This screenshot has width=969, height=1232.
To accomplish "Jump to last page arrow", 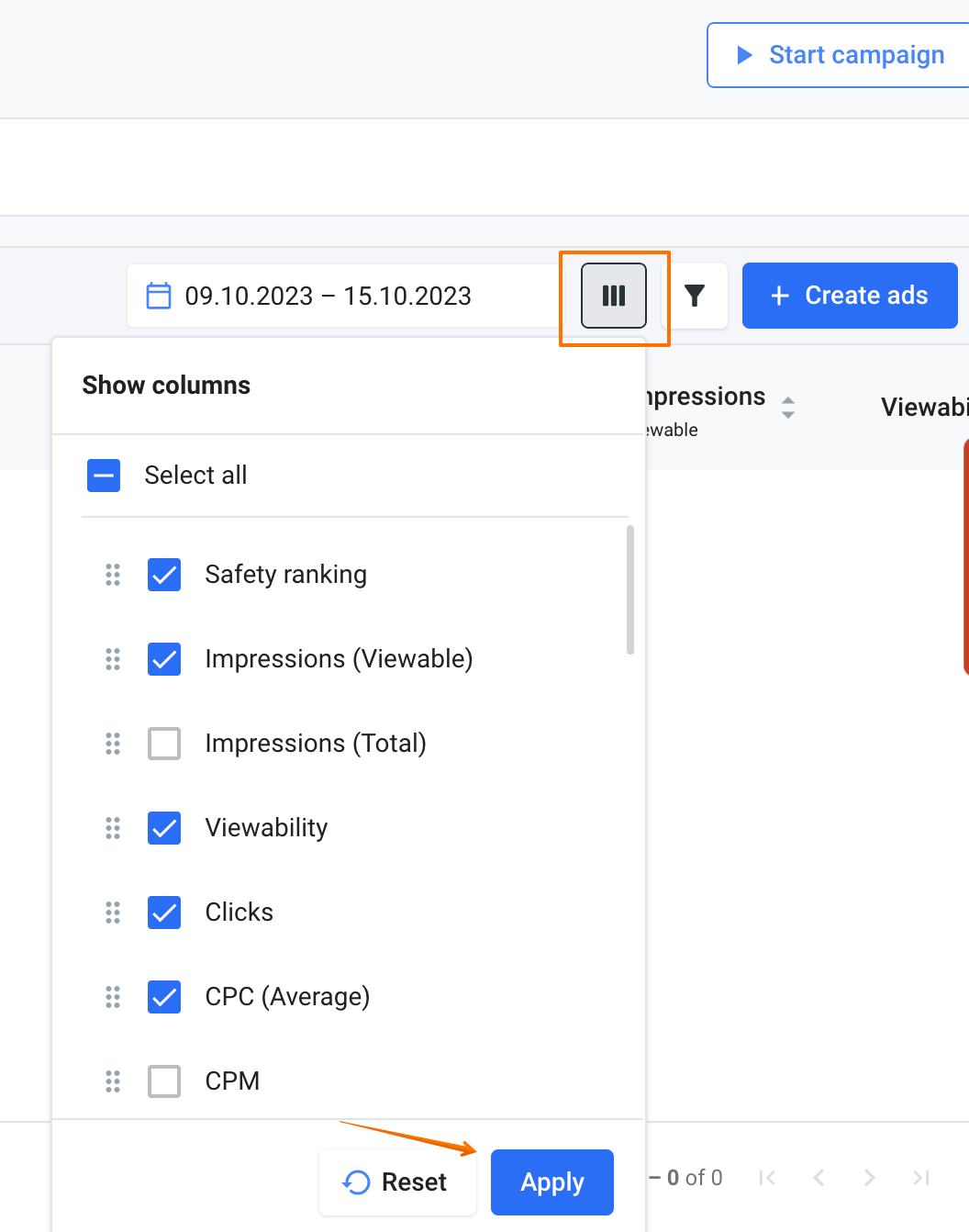I will click(920, 1178).
